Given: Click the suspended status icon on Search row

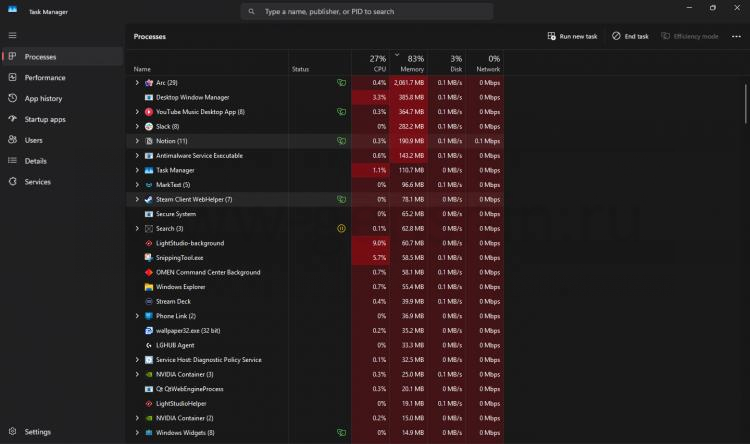Looking at the screenshot, I should pos(341,229).
